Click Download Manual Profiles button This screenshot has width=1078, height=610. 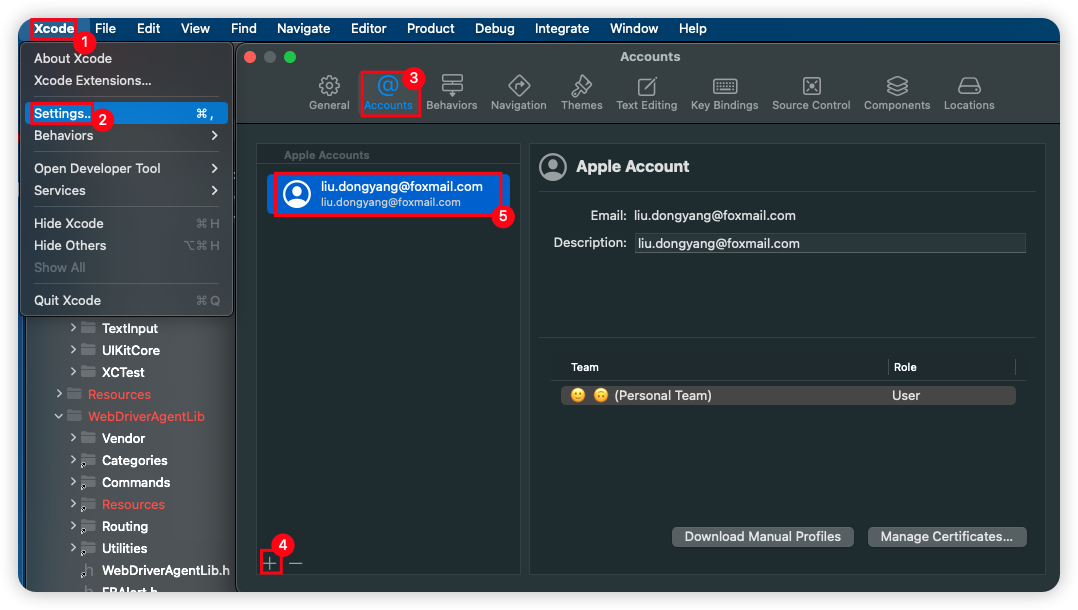762,537
